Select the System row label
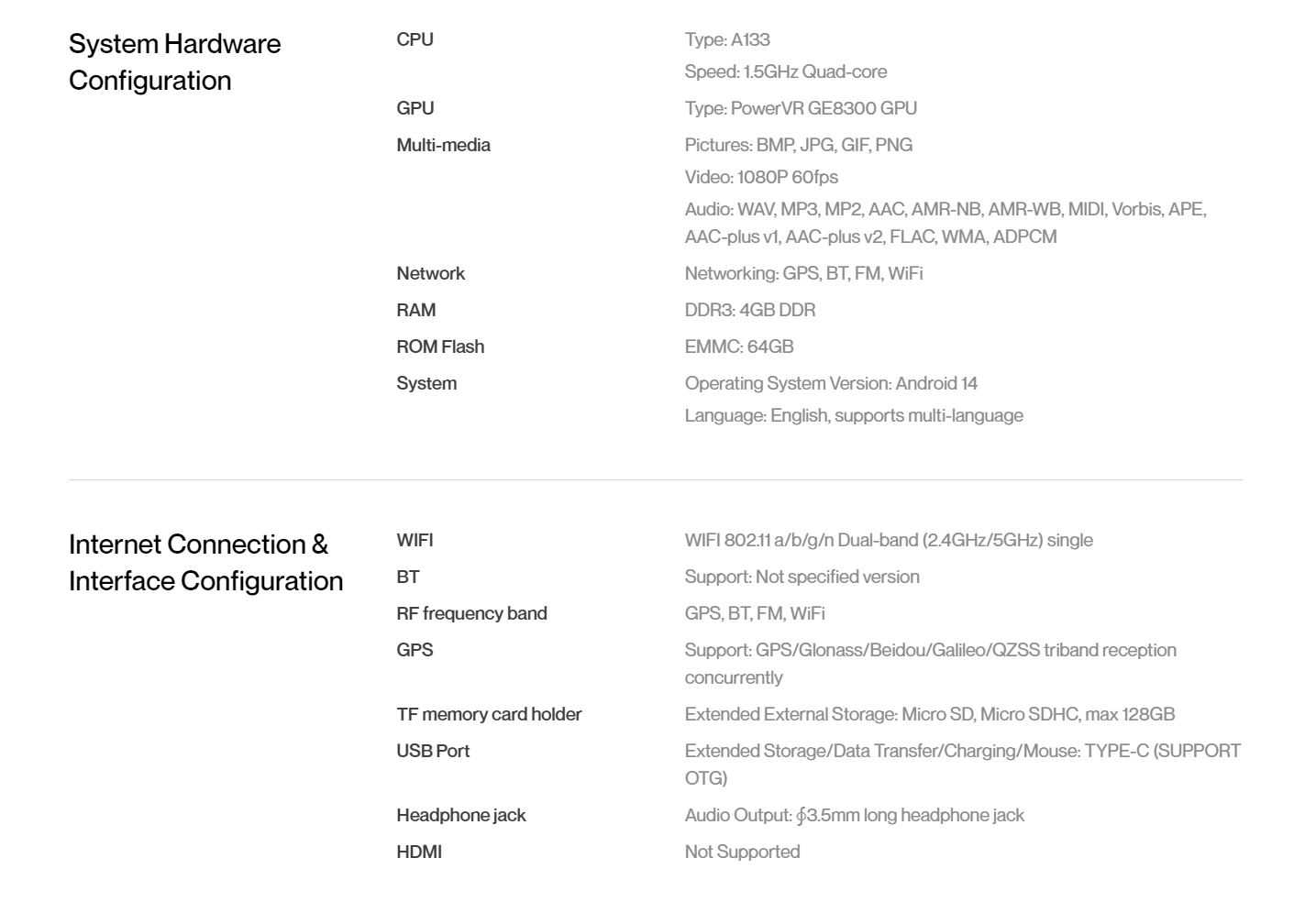This screenshot has width=1316, height=902. 426,383
